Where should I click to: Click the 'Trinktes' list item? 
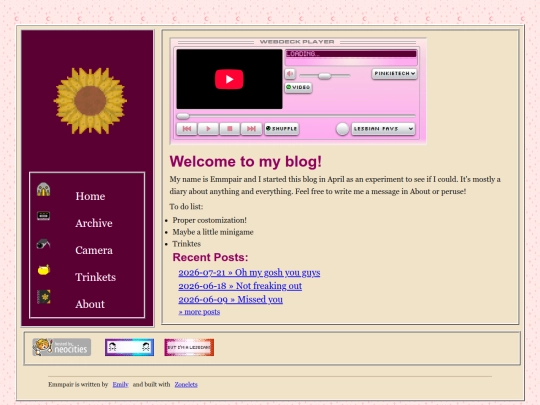[x=186, y=244]
